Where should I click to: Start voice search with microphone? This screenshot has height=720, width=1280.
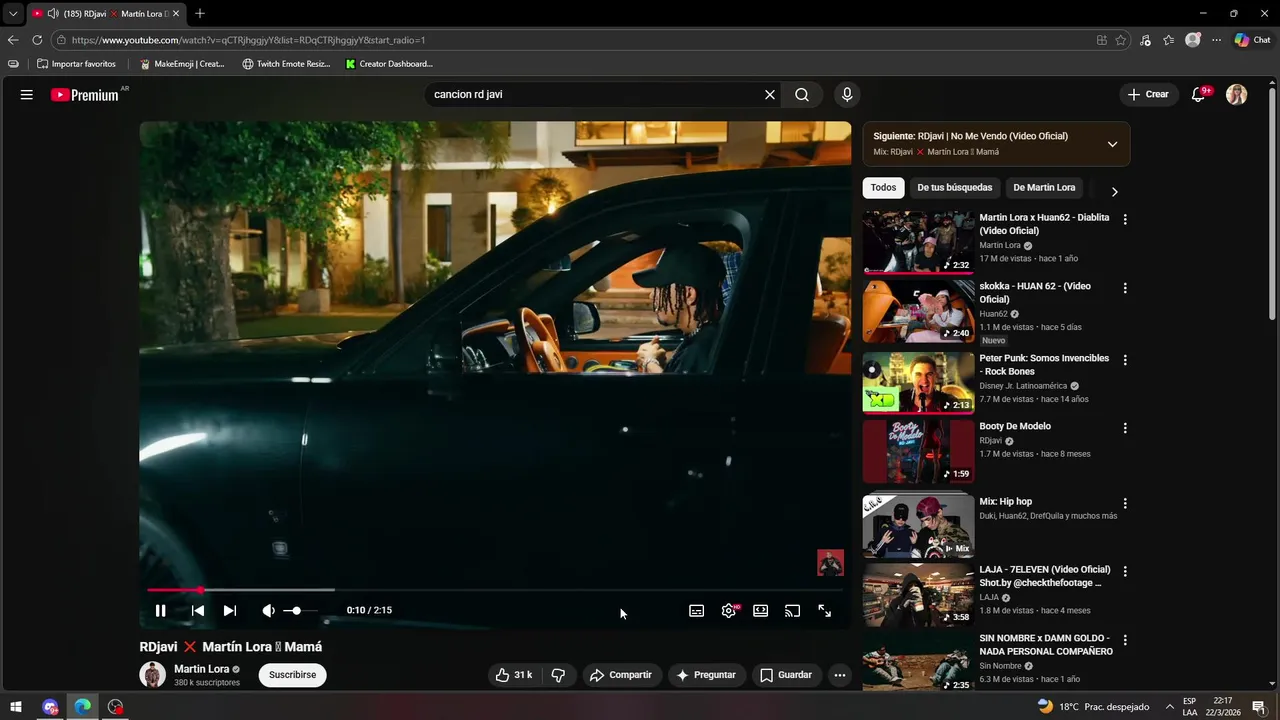(847, 94)
